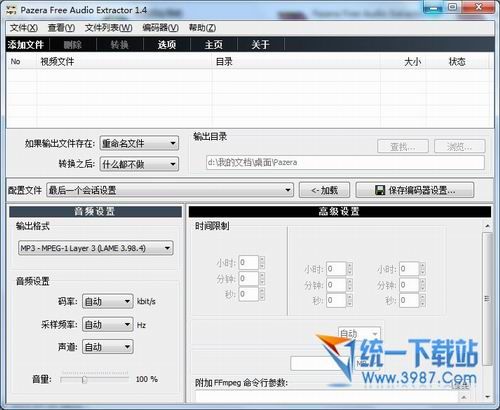Click the first 小时 spinner arrows
500x410 pixels.
pos(262,263)
